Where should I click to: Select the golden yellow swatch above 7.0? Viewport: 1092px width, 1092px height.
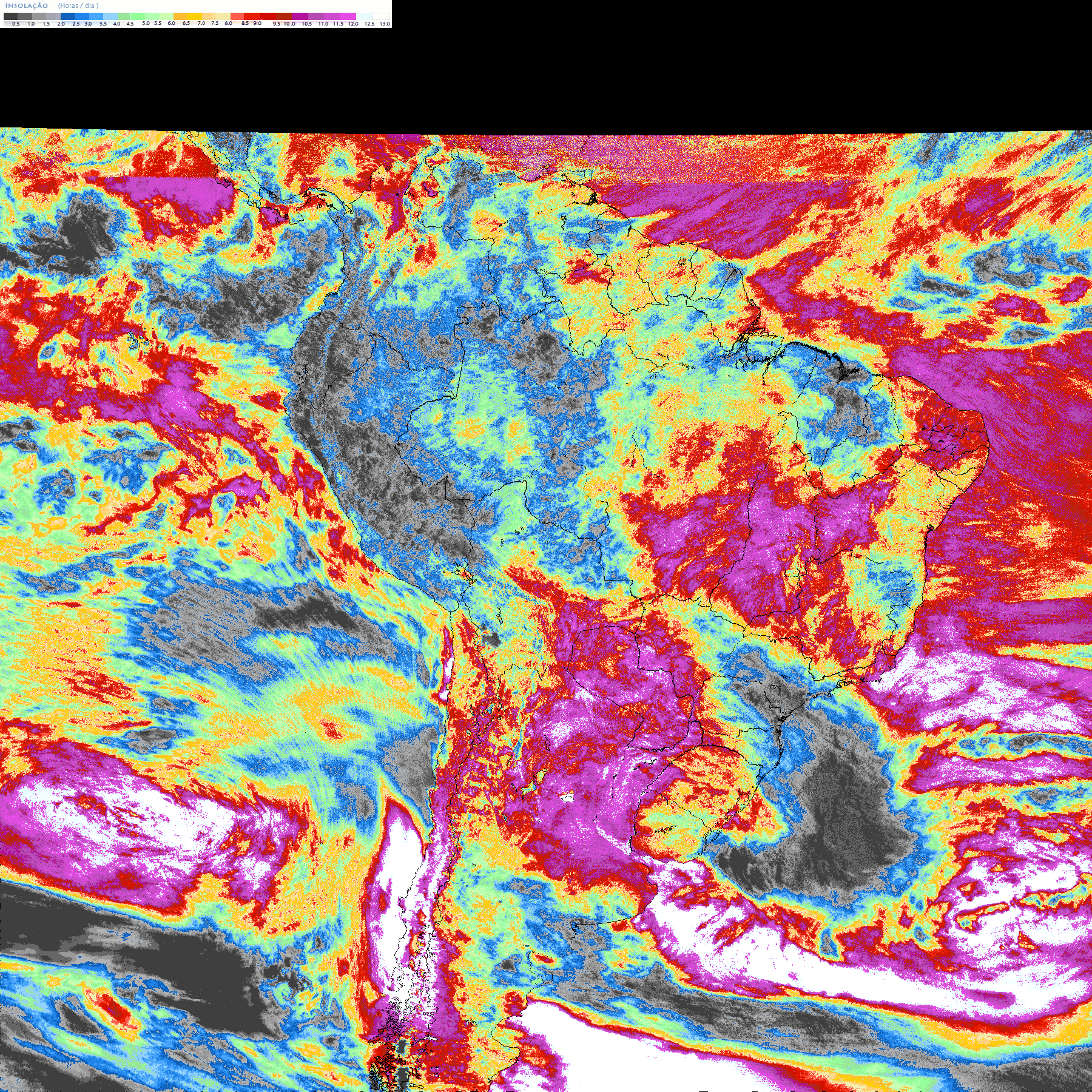click(195, 16)
